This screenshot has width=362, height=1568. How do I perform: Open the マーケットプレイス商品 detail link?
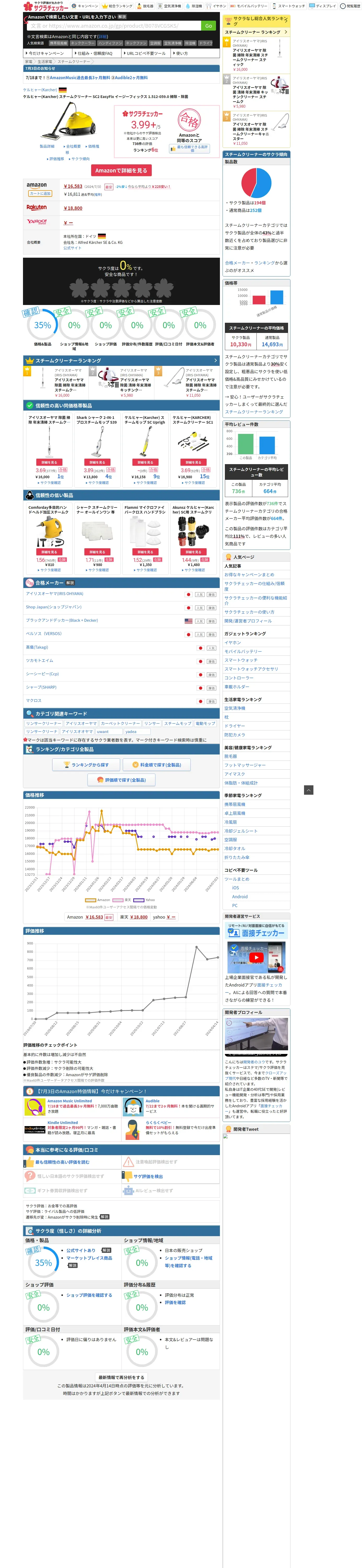(x=89, y=1258)
